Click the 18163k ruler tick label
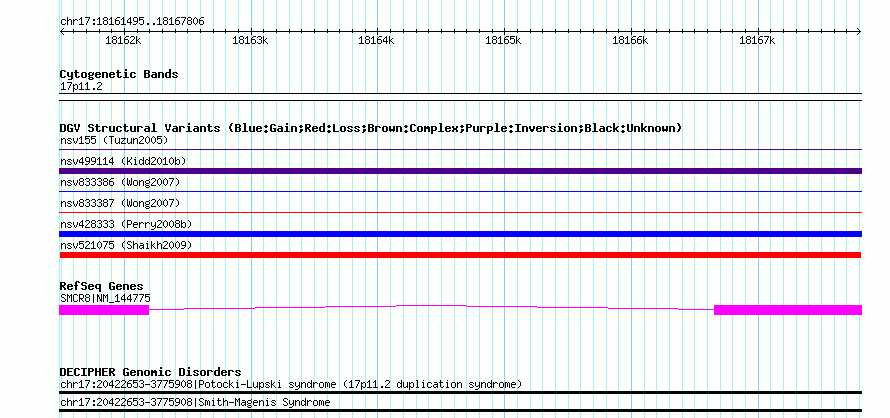This screenshot has height=418, width=890. (x=250, y=40)
